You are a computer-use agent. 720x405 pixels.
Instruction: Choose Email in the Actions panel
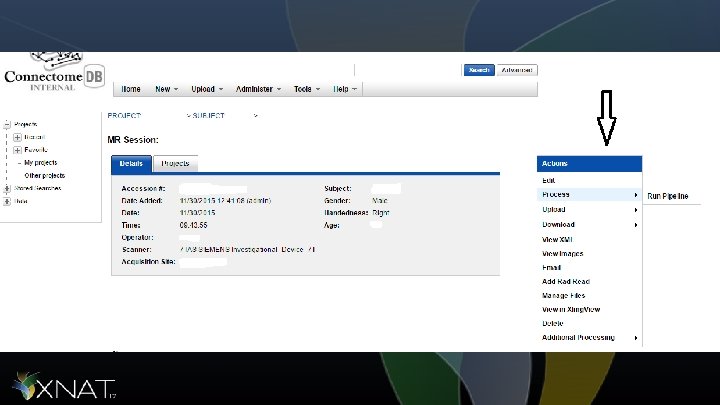[551, 268]
